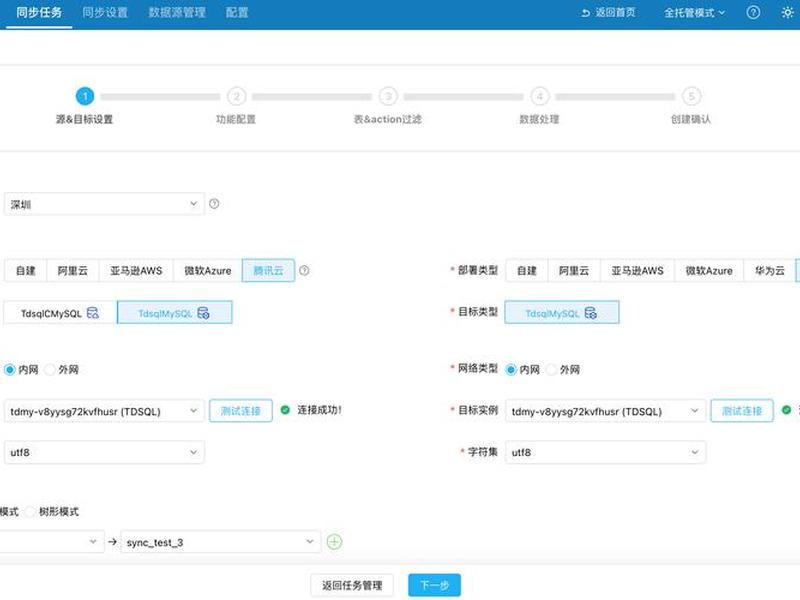Image resolution: width=800 pixels, height=600 pixels.
Task: Select source deployment type 亚马逊AWS
Action: (136, 270)
